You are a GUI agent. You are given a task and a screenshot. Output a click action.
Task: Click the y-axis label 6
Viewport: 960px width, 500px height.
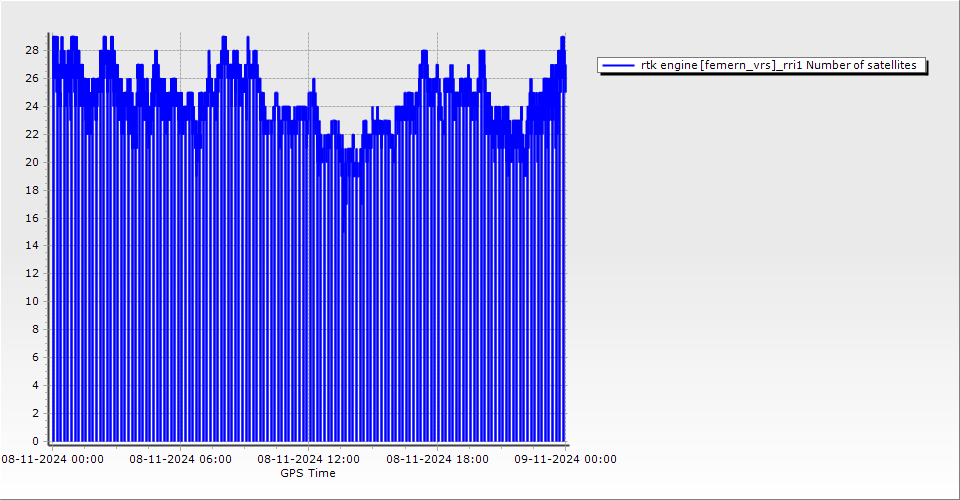point(34,357)
